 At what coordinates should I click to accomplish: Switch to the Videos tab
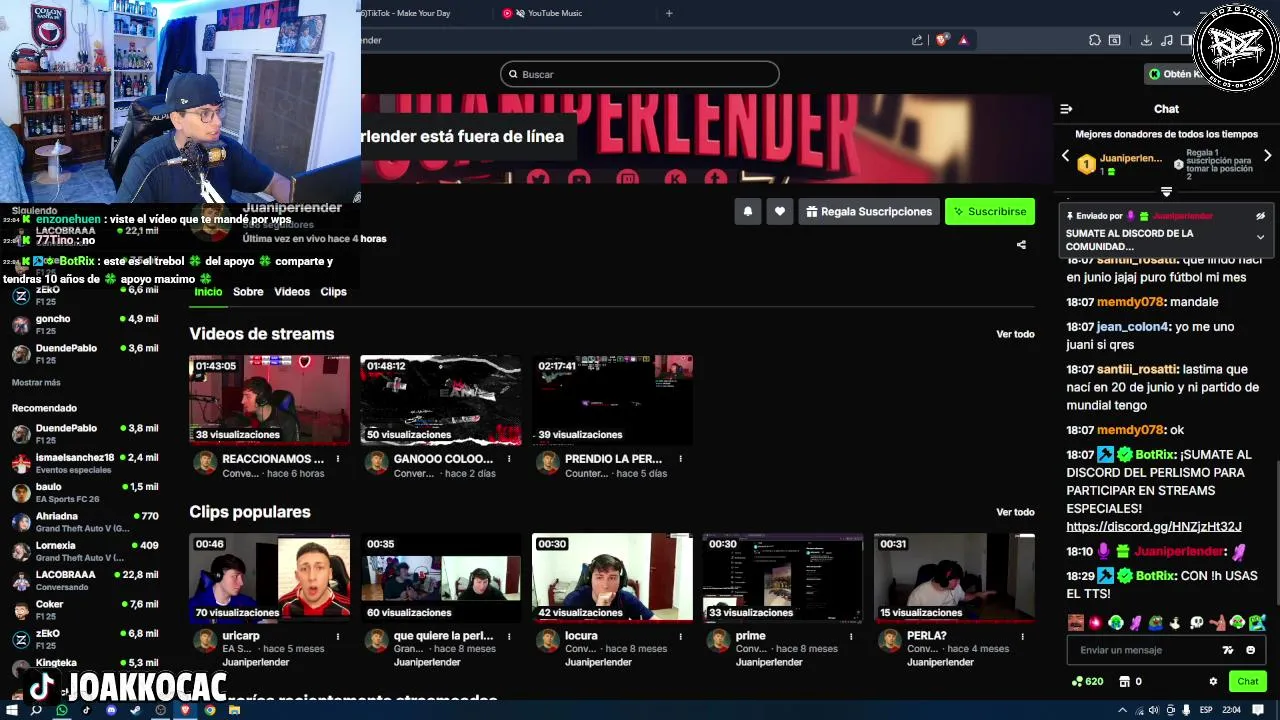point(292,292)
